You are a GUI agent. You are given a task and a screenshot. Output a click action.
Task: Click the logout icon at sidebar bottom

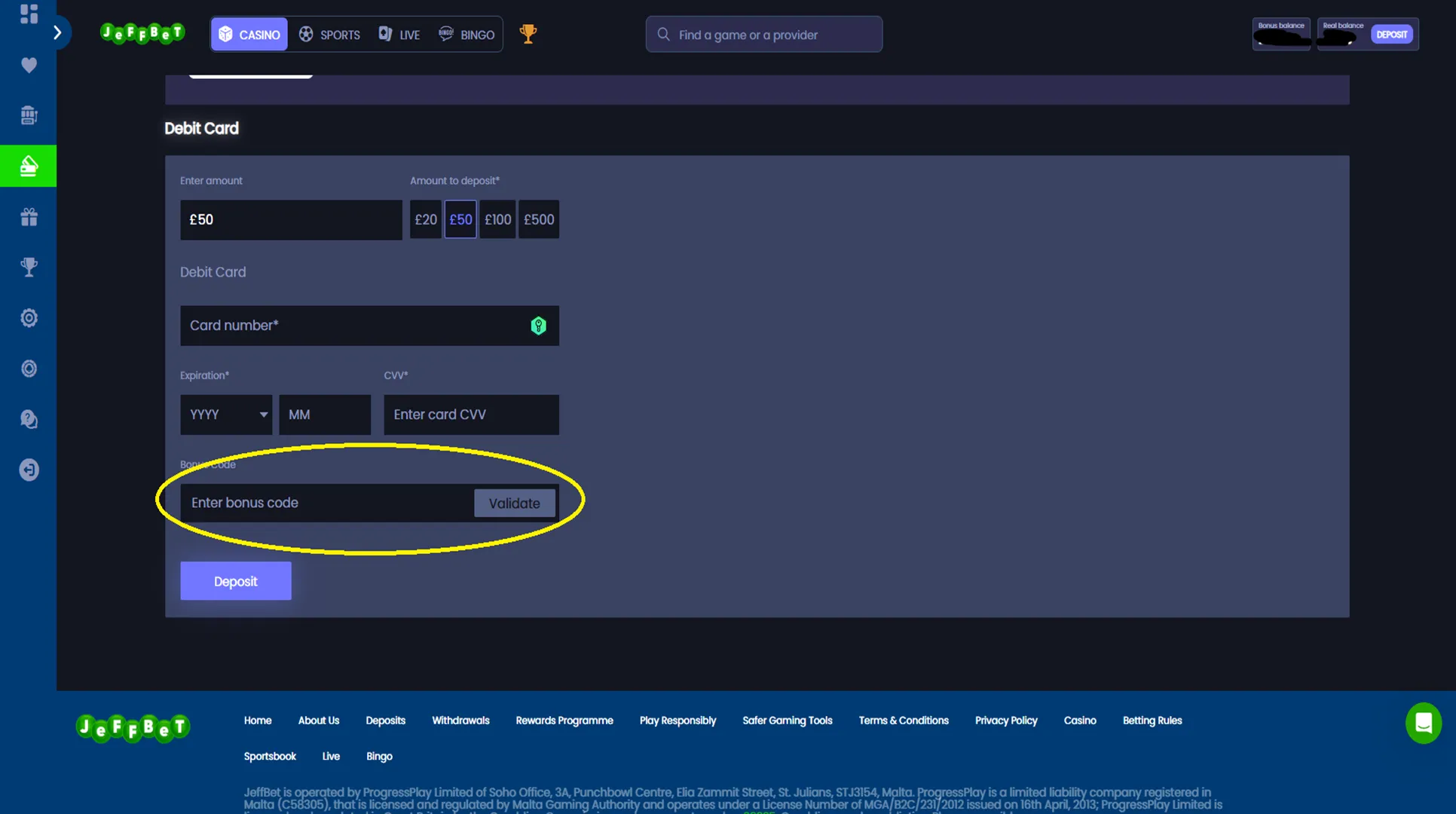pyautogui.click(x=28, y=469)
